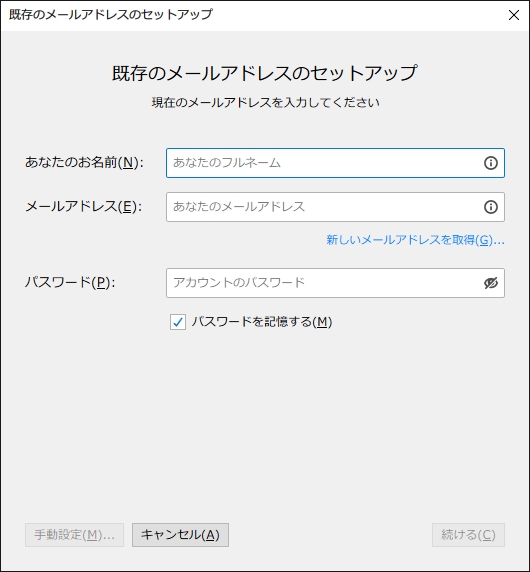This screenshot has width=530, height=572.
Task: Focus the アカウントのパスワード password field
Action: pyautogui.click(x=335, y=283)
